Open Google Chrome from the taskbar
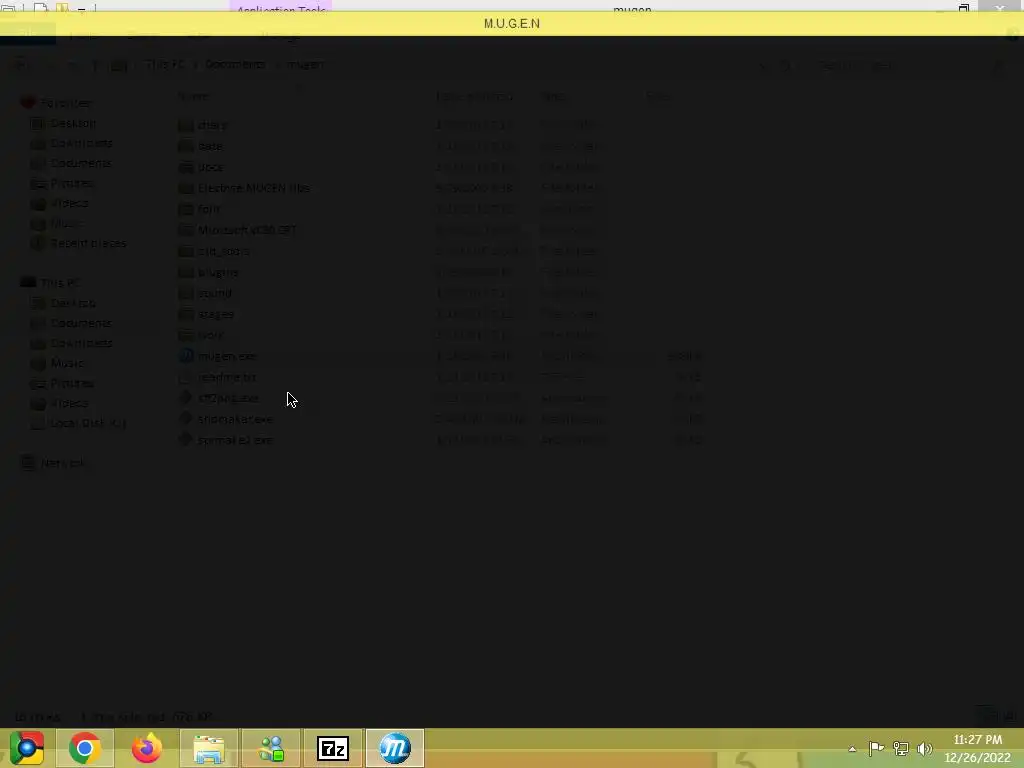The height and width of the screenshot is (768, 1024). click(84, 748)
